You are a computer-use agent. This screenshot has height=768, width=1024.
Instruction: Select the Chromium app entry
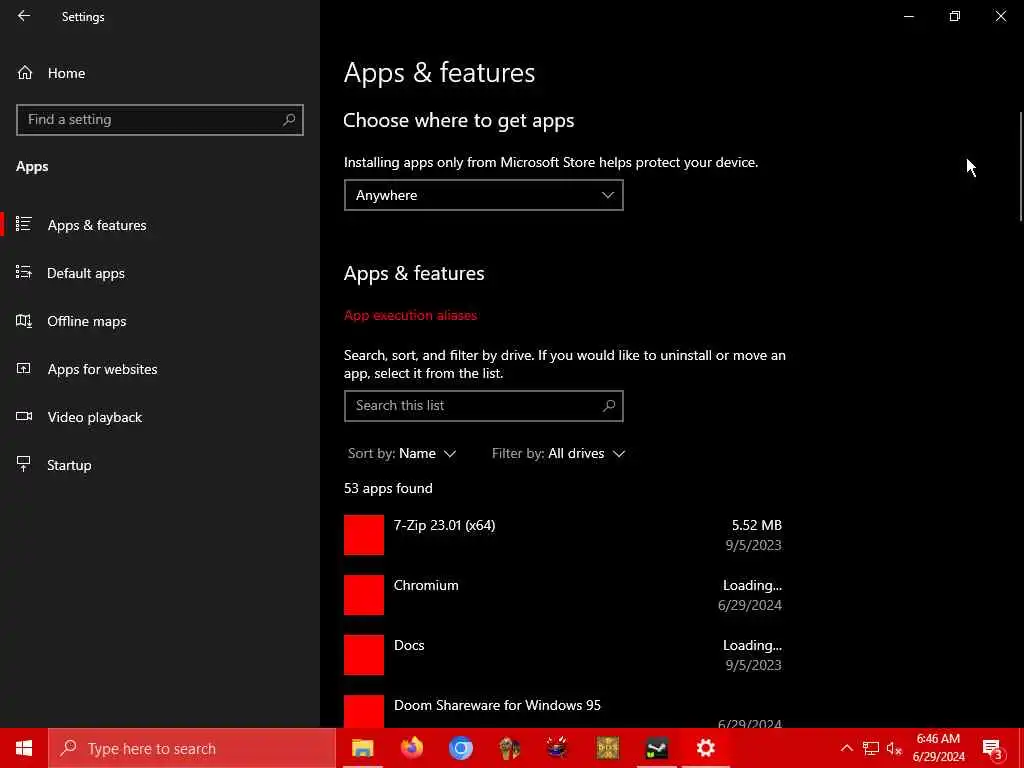[563, 595]
